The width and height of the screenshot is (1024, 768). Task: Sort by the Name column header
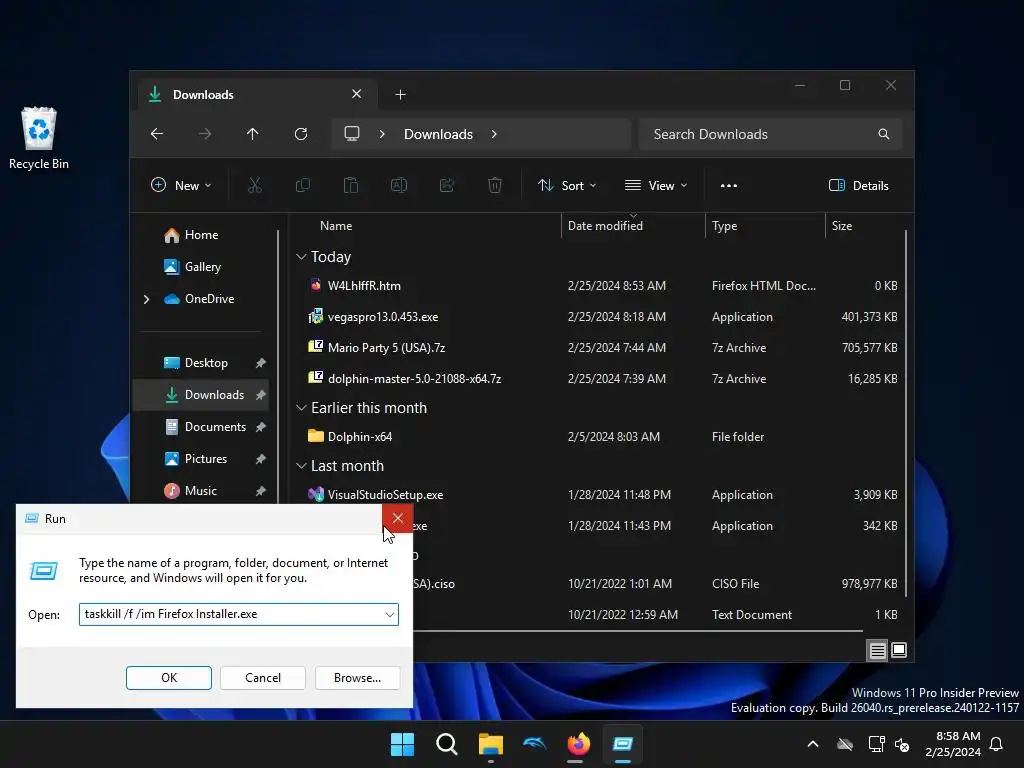click(336, 226)
